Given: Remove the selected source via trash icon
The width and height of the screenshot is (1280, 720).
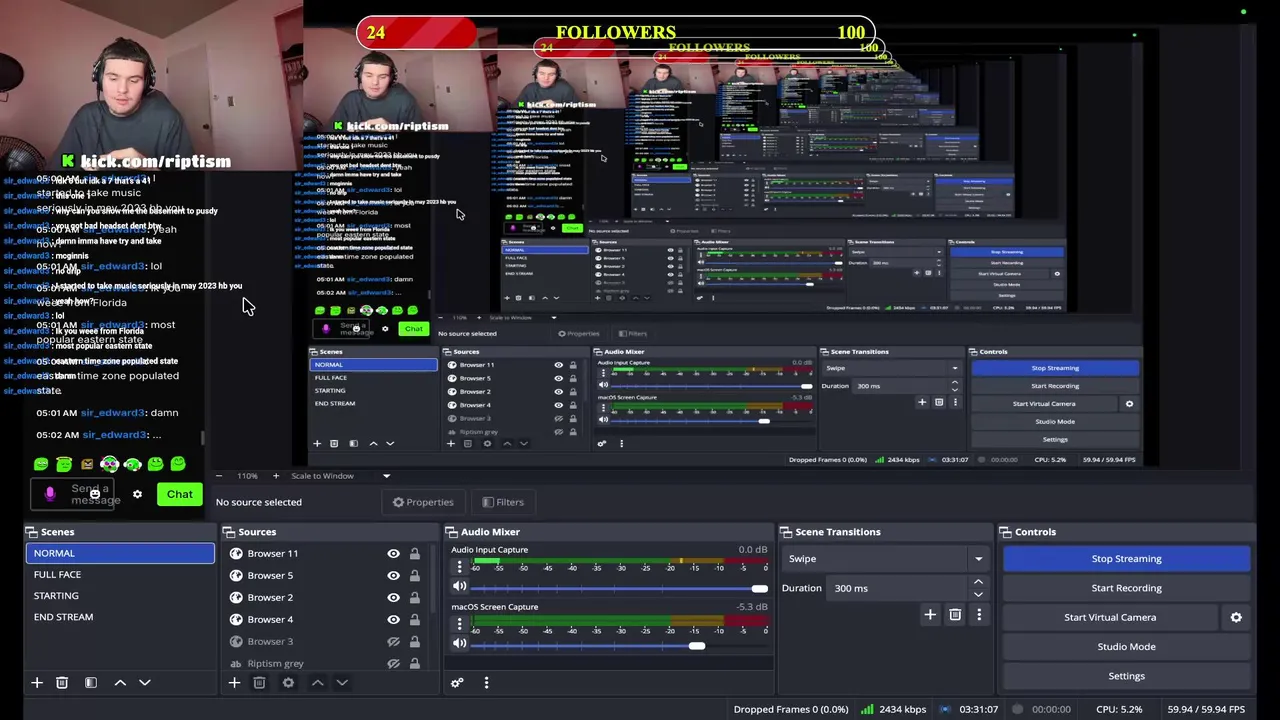Looking at the screenshot, I should tap(259, 682).
